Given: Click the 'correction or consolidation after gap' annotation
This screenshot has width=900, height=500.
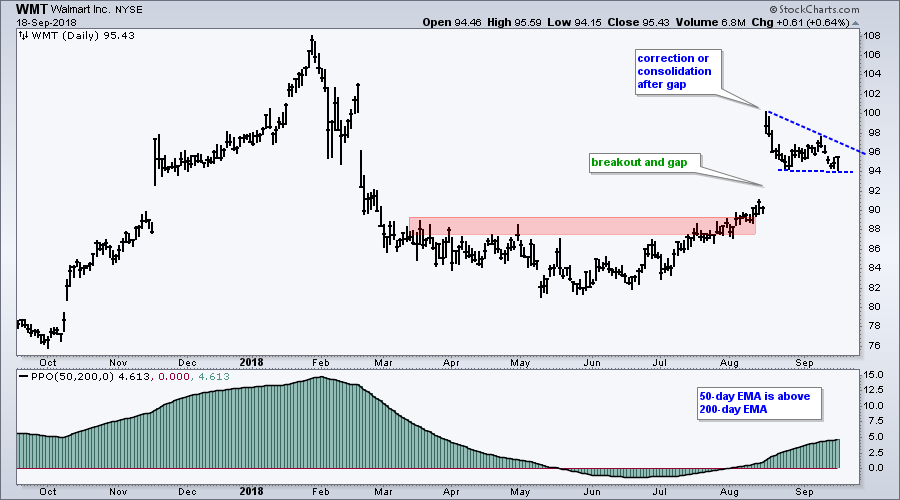Looking at the screenshot, I should coord(678,72).
